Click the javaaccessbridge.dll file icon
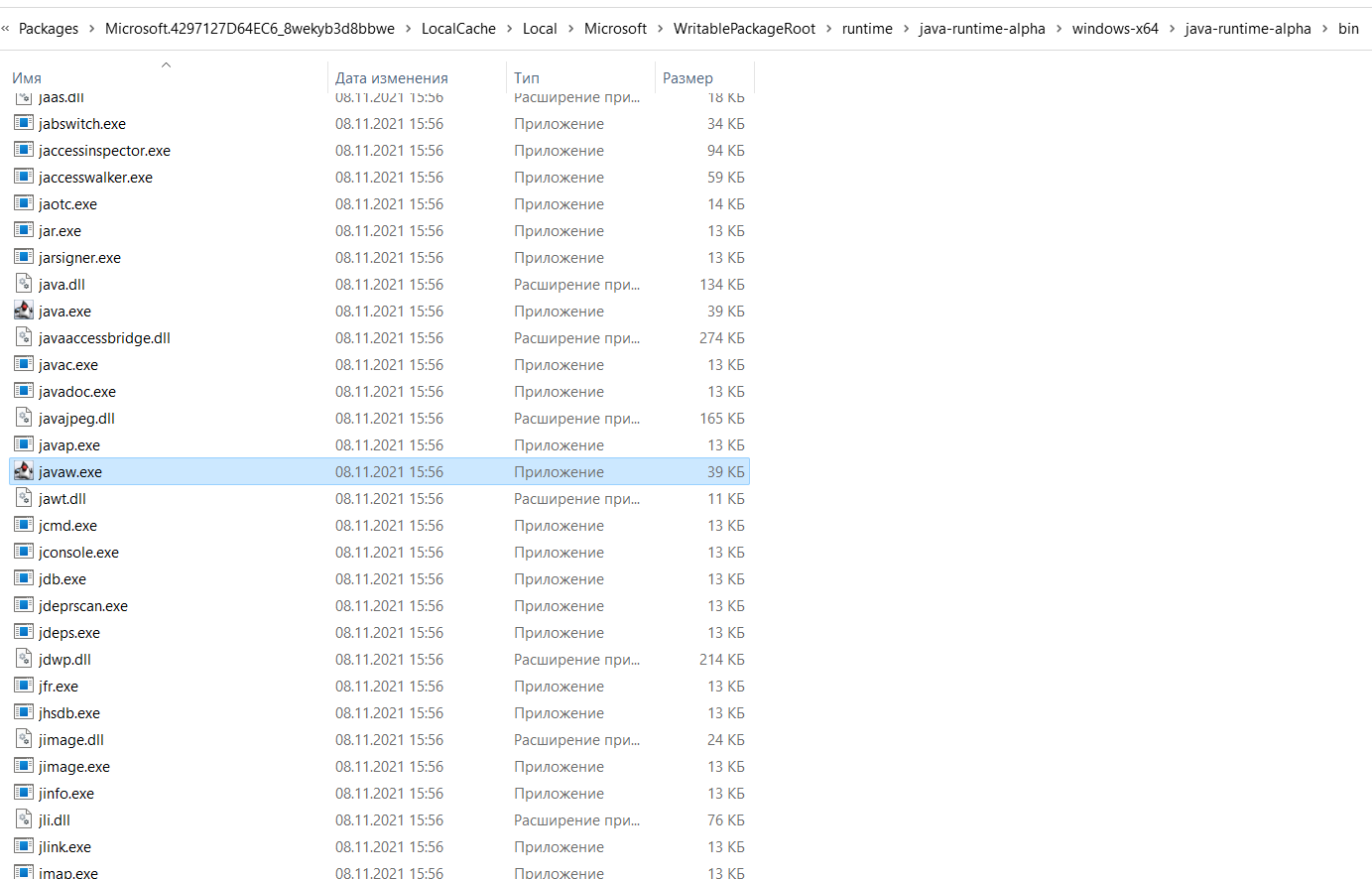 [24, 337]
